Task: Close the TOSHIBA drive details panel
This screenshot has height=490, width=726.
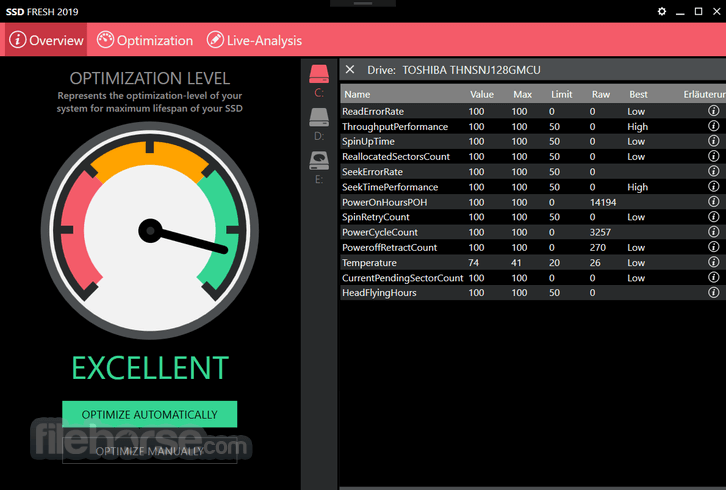Action: coord(350,69)
